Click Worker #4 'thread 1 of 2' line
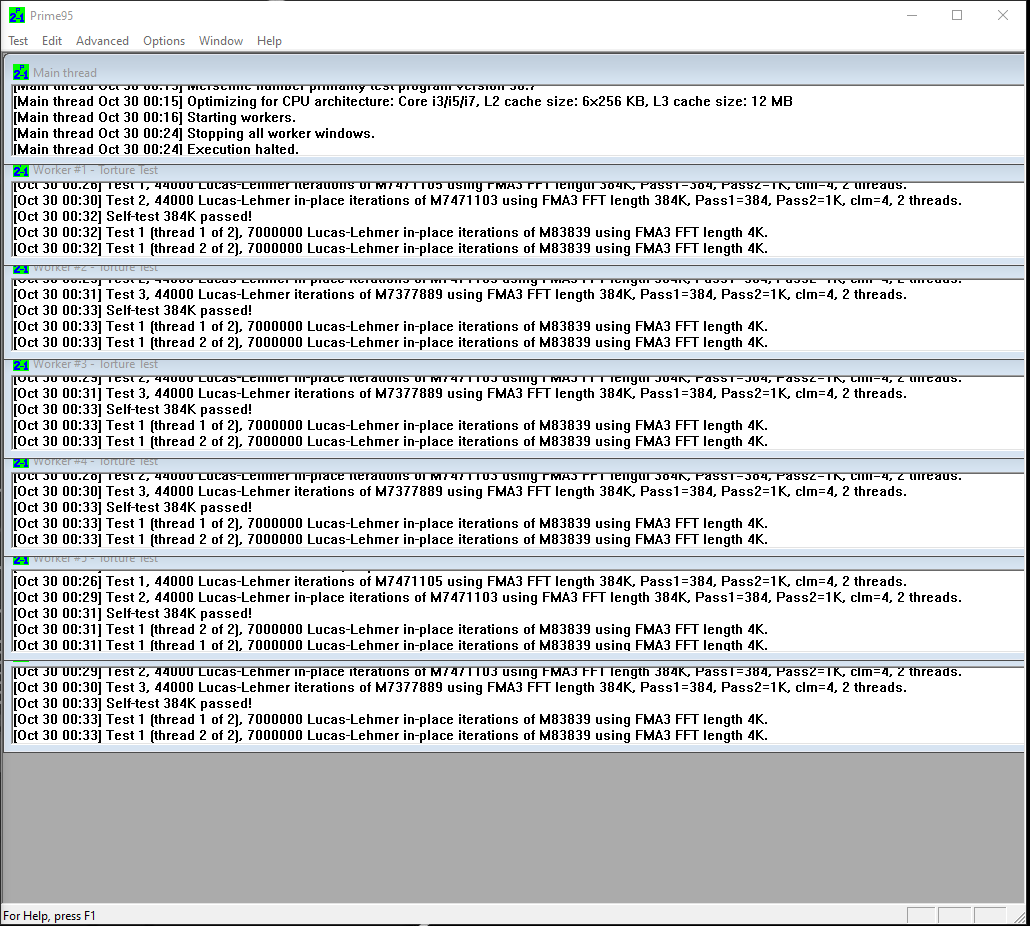Screen dimensions: 1030x926 click(x=390, y=523)
